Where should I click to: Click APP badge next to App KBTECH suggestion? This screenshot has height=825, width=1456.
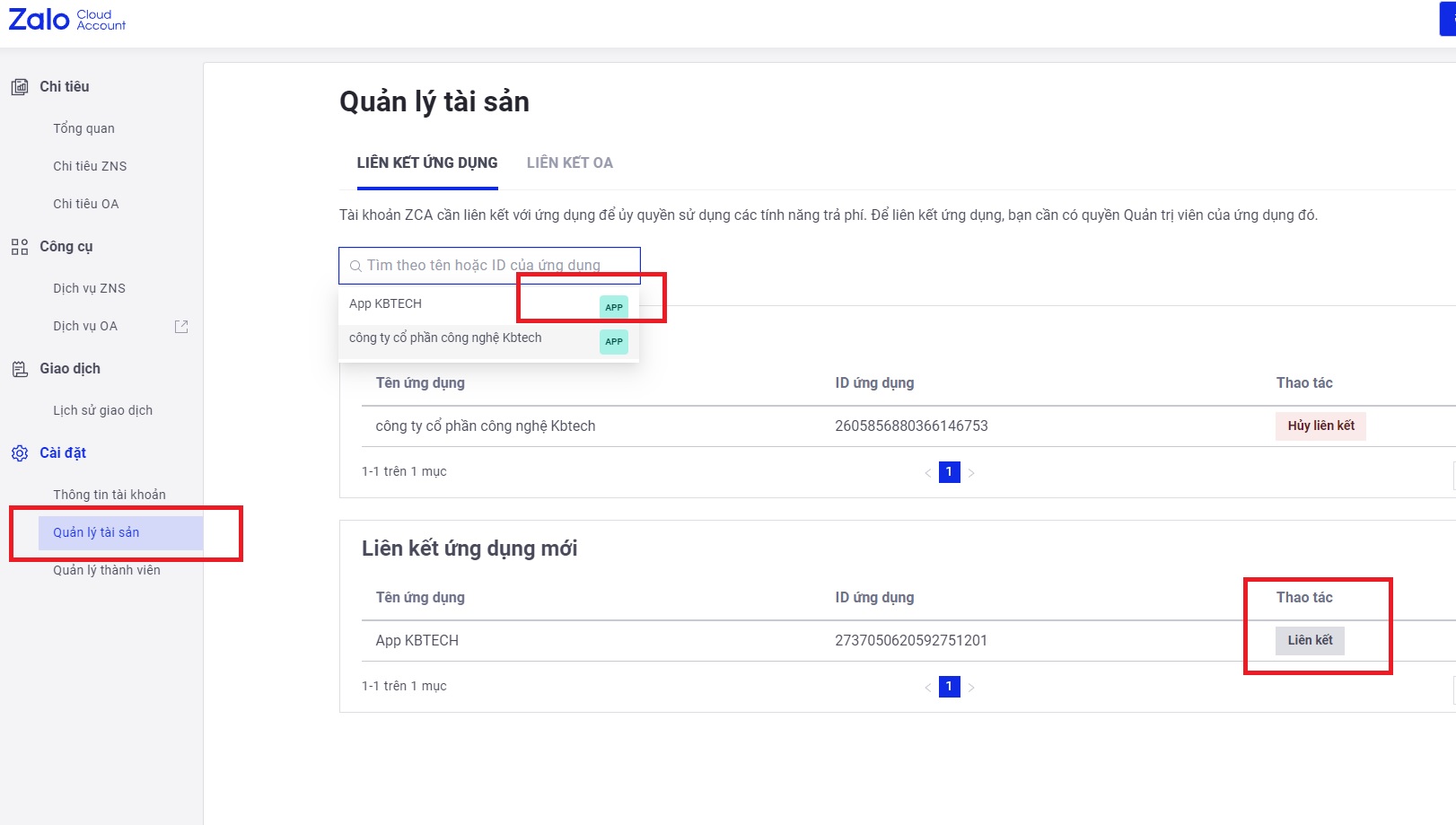614,307
